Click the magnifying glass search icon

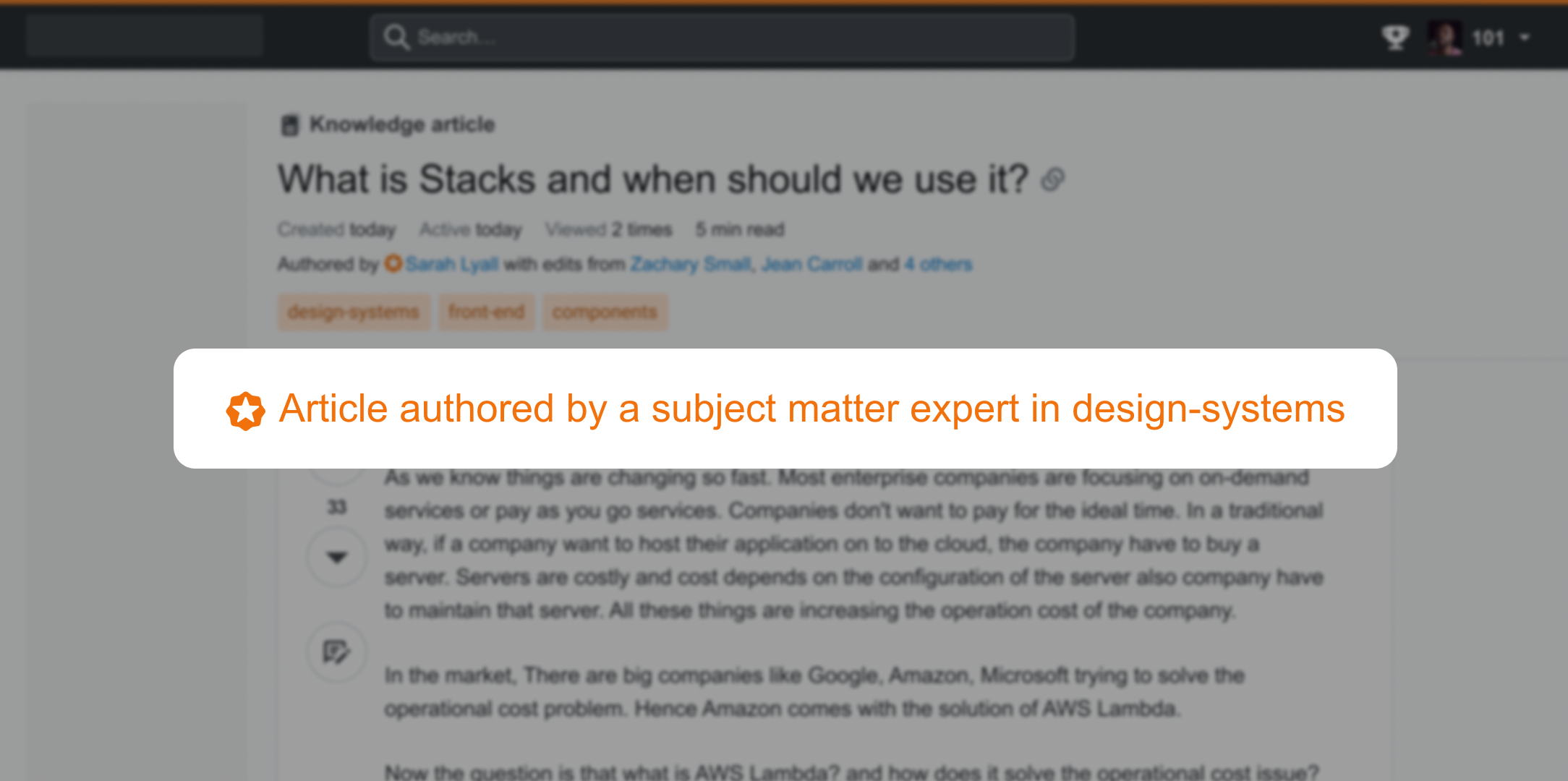(396, 37)
